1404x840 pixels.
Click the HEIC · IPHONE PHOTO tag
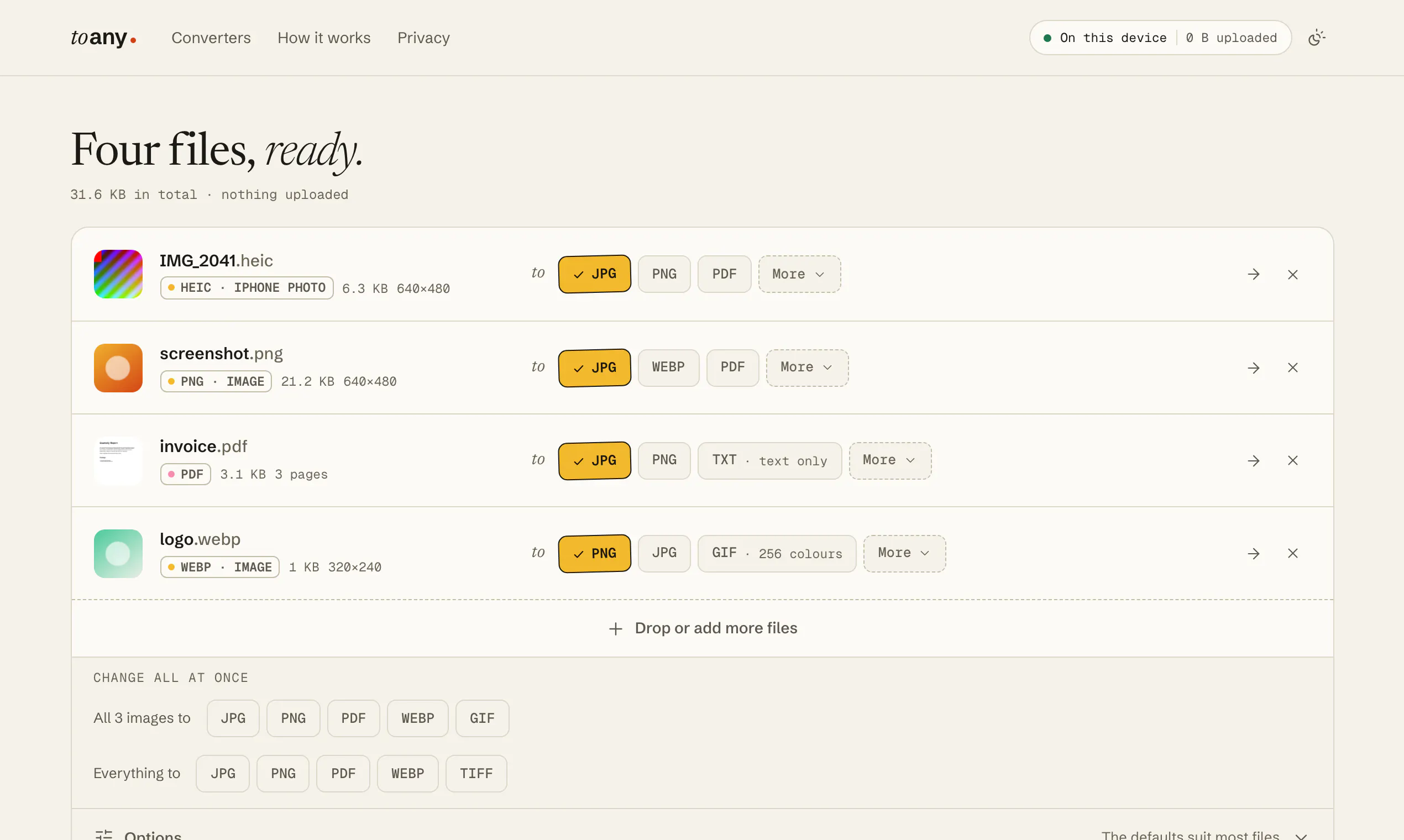247,287
